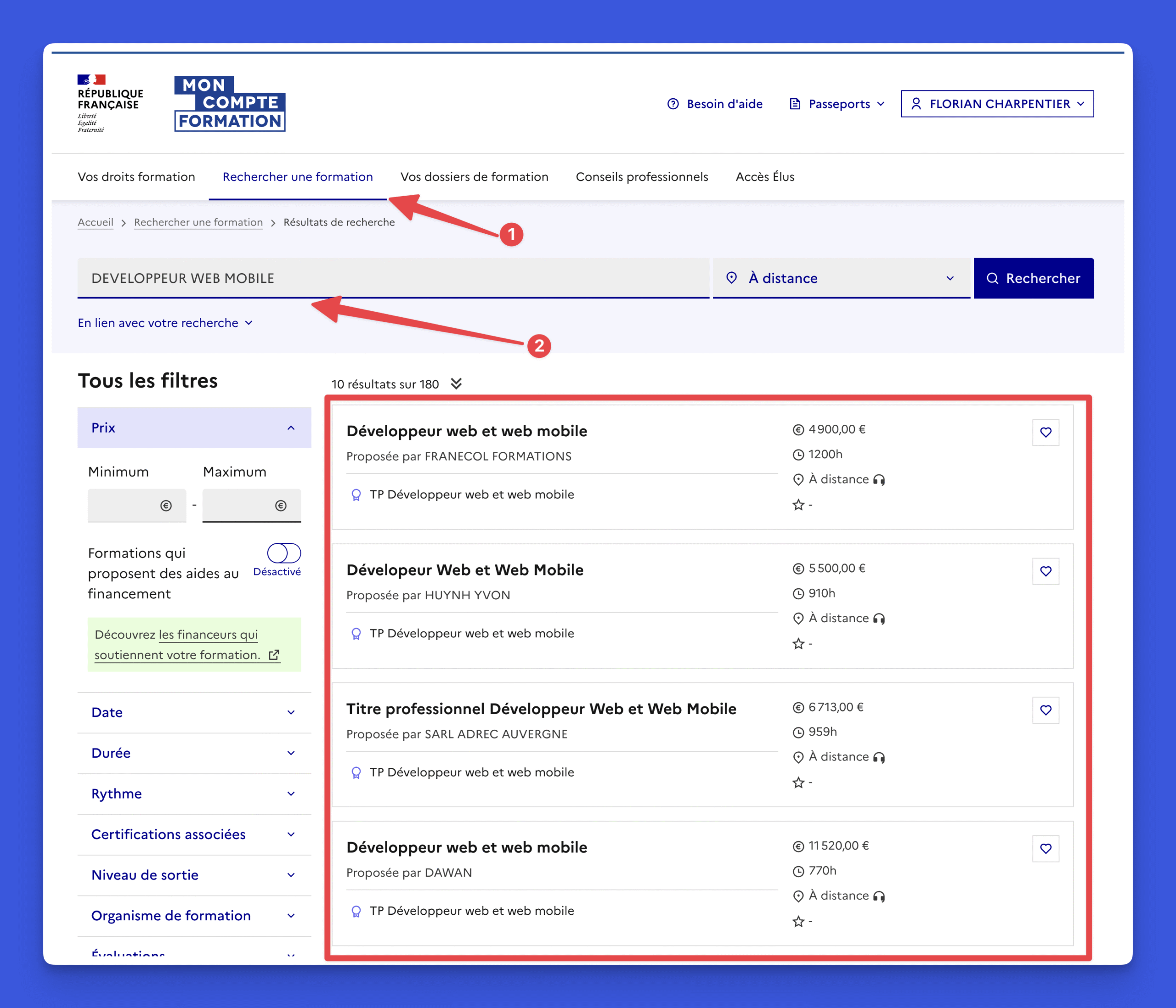The width and height of the screenshot is (1176, 1008).
Task: Click heart icon on DAWAN course
Action: 1046,849
